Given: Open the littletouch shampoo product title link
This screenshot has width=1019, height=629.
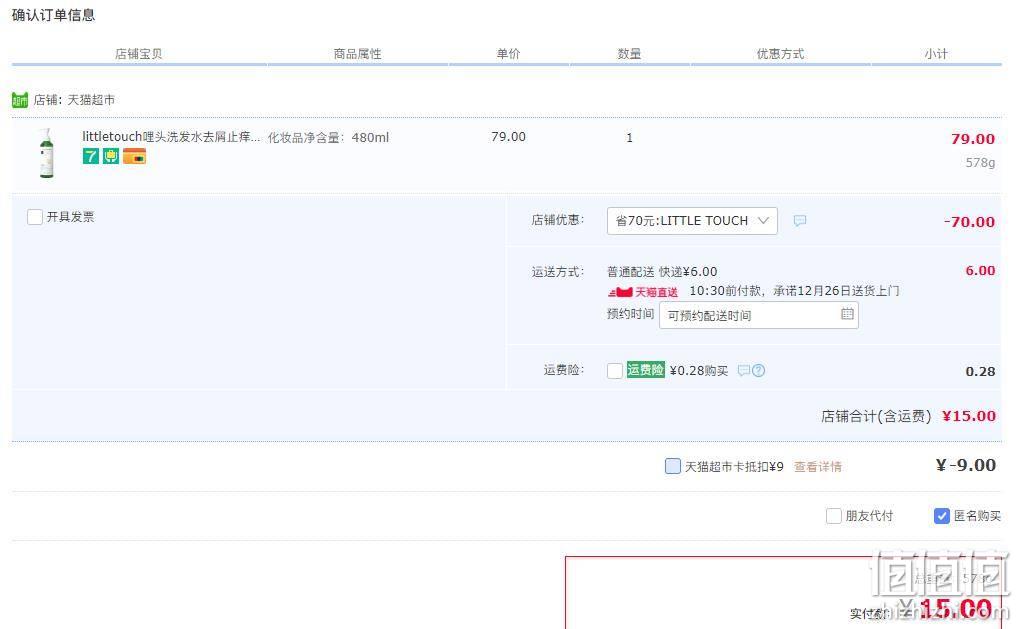Looking at the screenshot, I should (x=171, y=136).
